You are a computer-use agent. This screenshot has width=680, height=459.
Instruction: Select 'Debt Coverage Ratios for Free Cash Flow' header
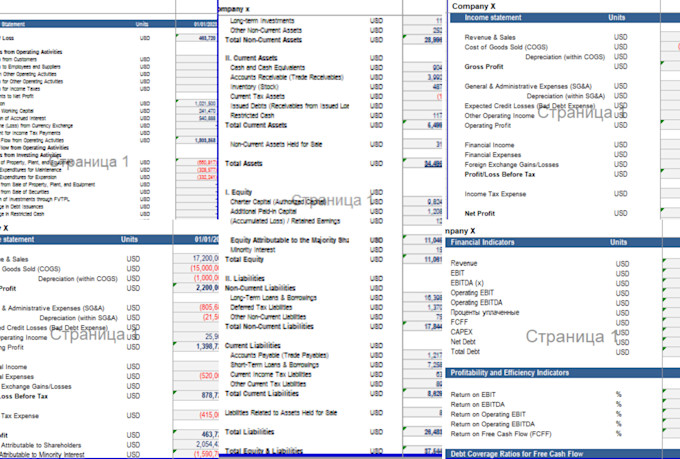tap(517, 454)
